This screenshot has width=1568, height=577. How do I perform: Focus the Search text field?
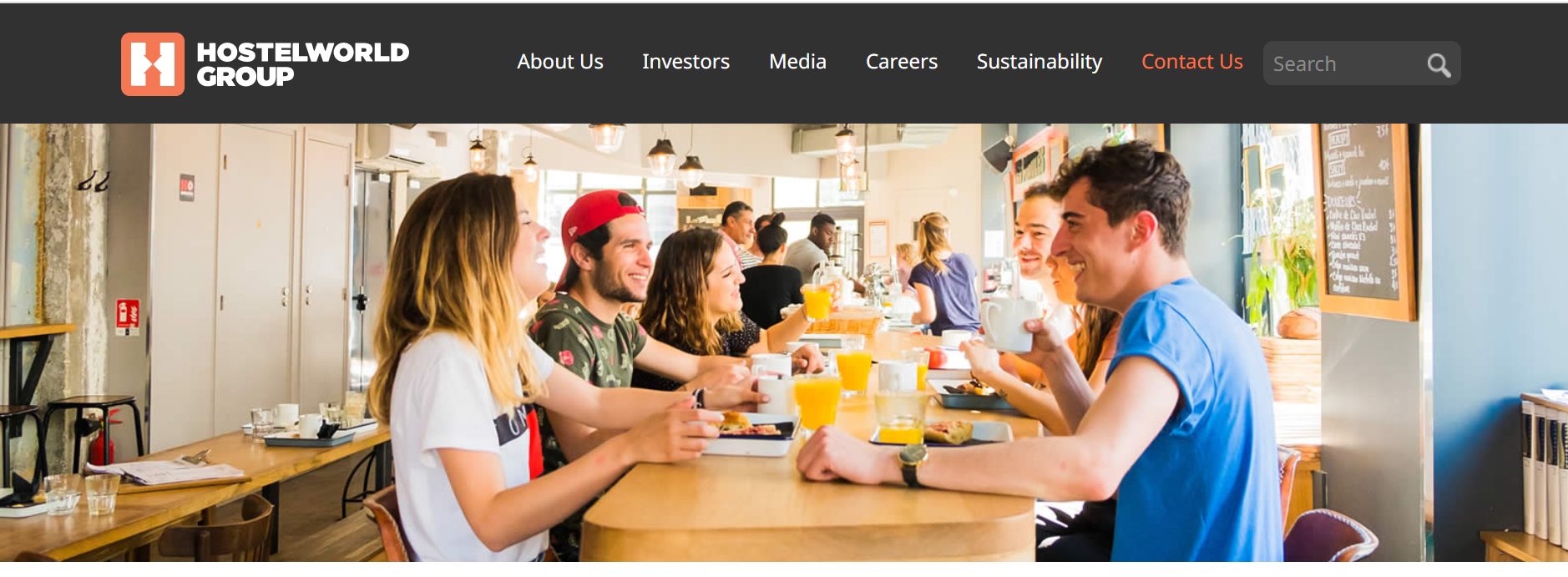(1344, 63)
